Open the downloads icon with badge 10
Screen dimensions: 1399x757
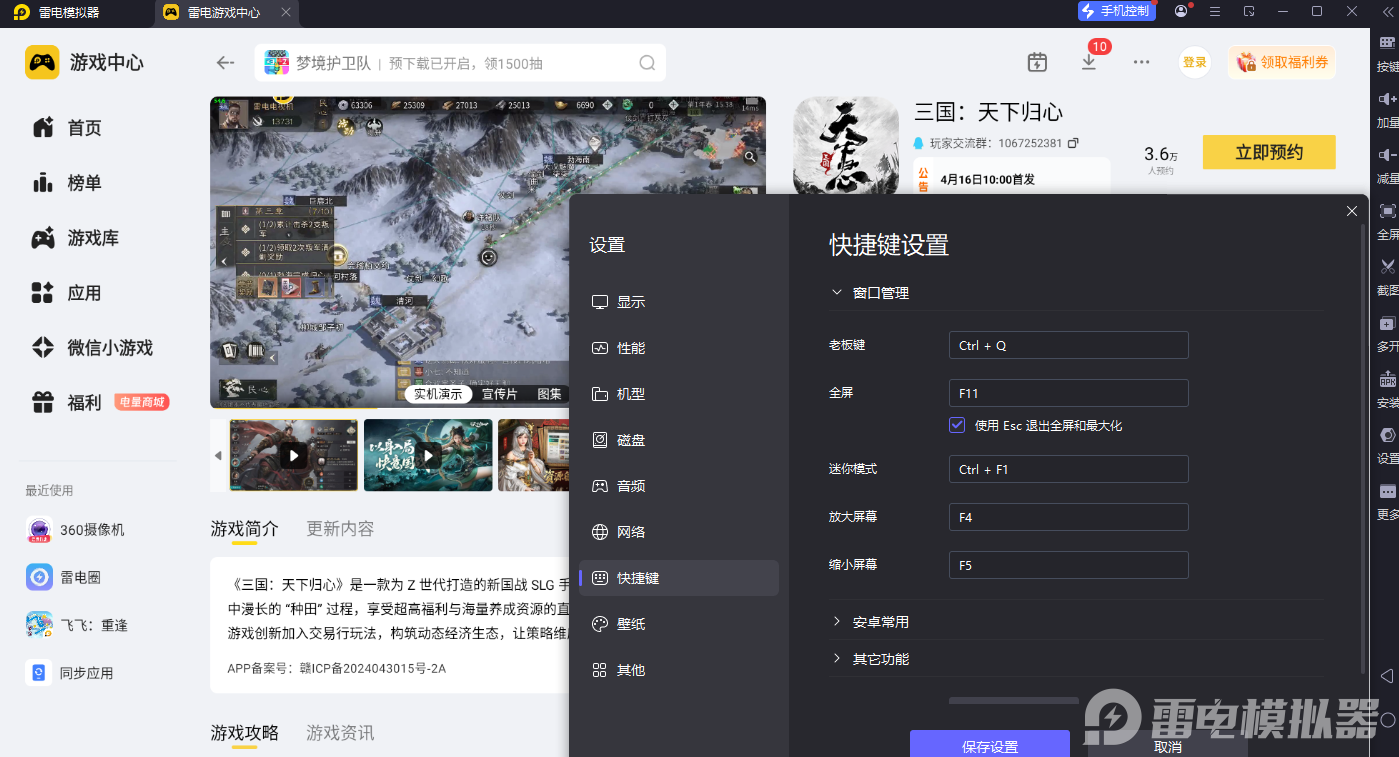[1089, 62]
